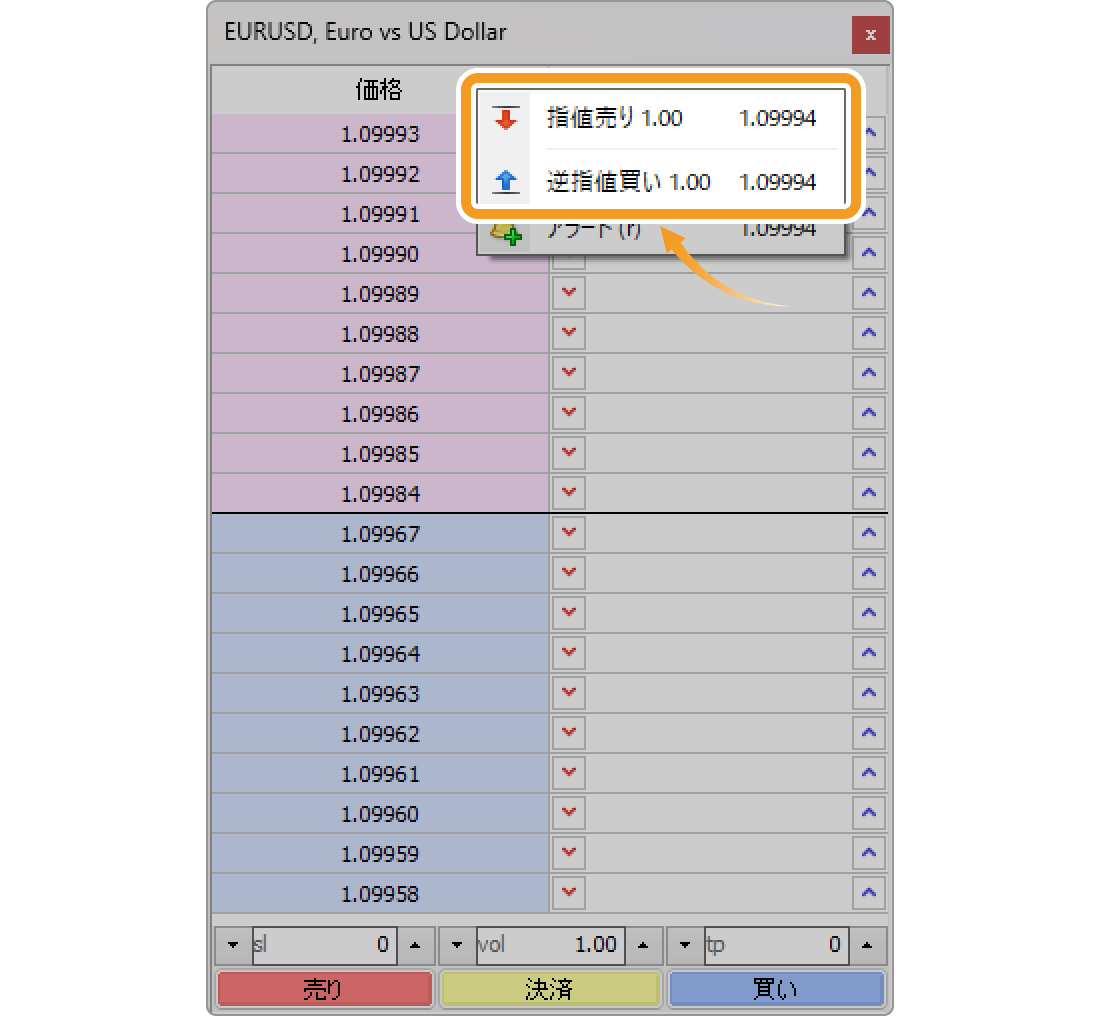Image resolution: width=1100 pixels, height=1016 pixels.
Task: Increase the tp take profit value
Action: [x=867, y=945]
